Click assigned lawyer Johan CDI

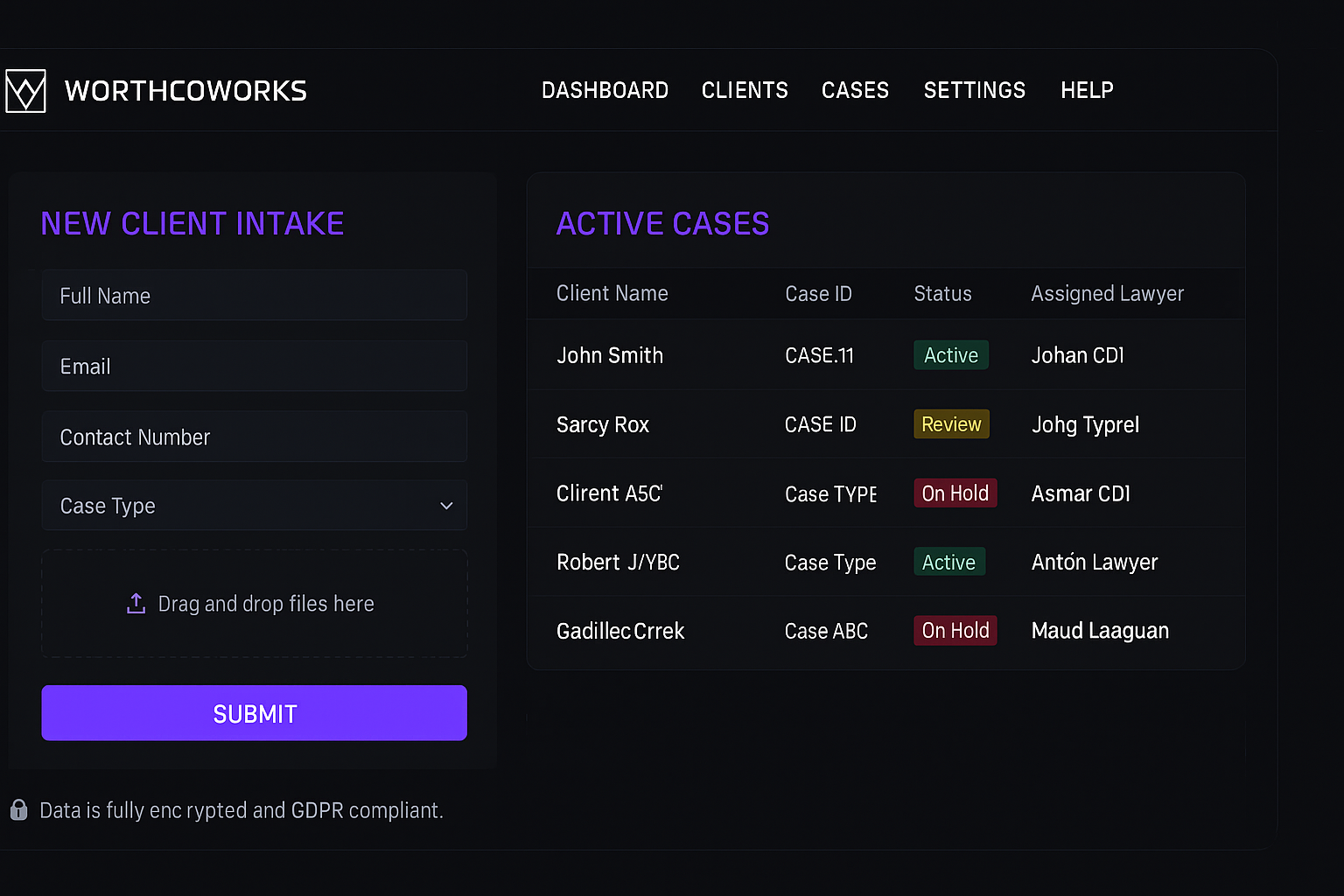point(1077,355)
